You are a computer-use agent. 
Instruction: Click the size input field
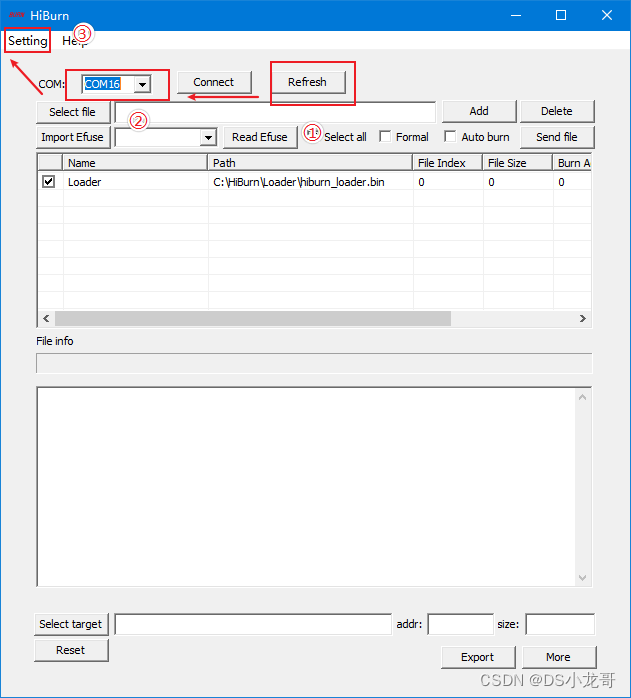[560, 625]
